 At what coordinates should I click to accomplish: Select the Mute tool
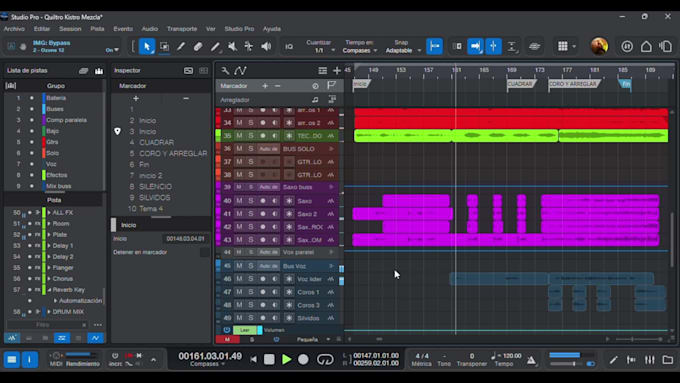click(232, 46)
